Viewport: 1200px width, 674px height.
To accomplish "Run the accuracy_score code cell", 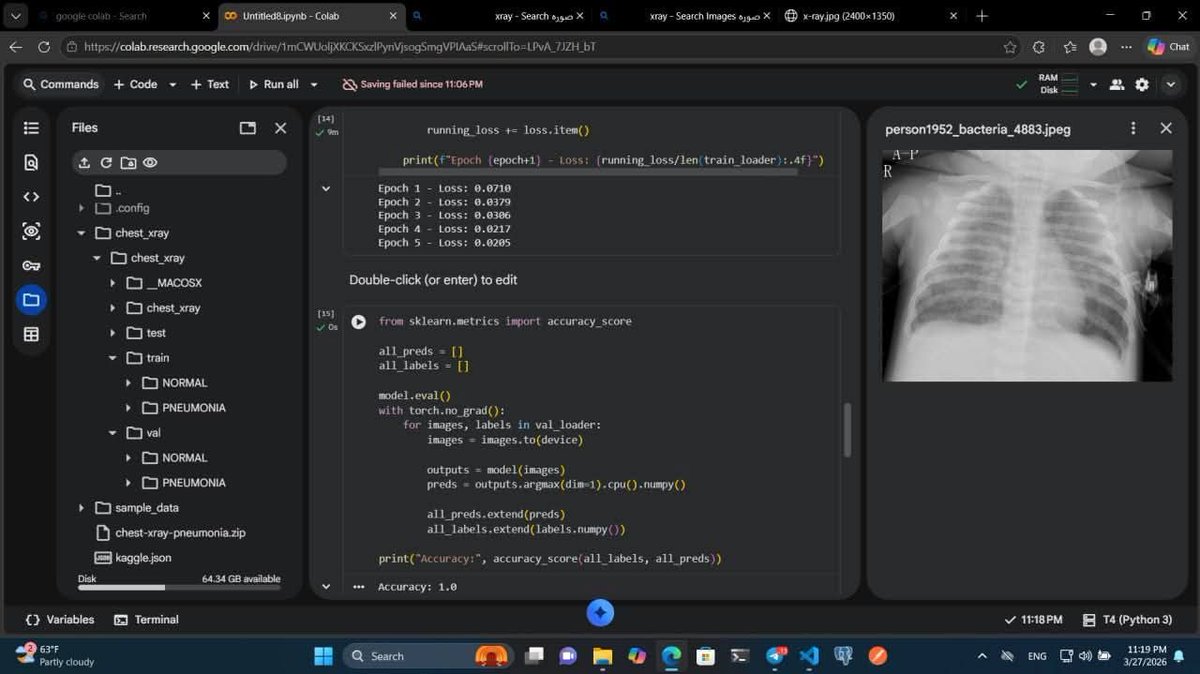I will 358,321.
